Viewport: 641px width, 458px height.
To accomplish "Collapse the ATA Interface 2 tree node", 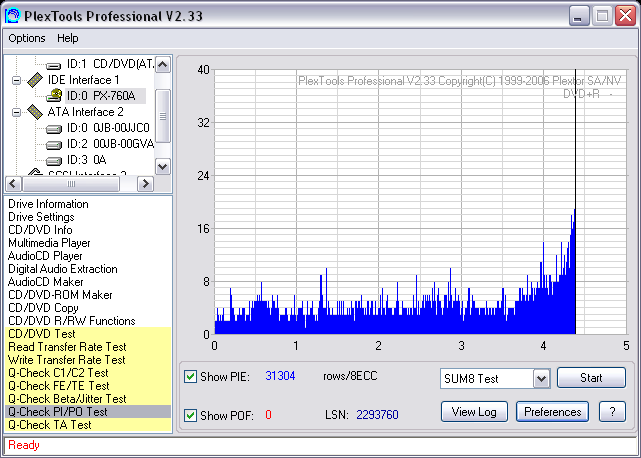I will click(x=16, y=112).
